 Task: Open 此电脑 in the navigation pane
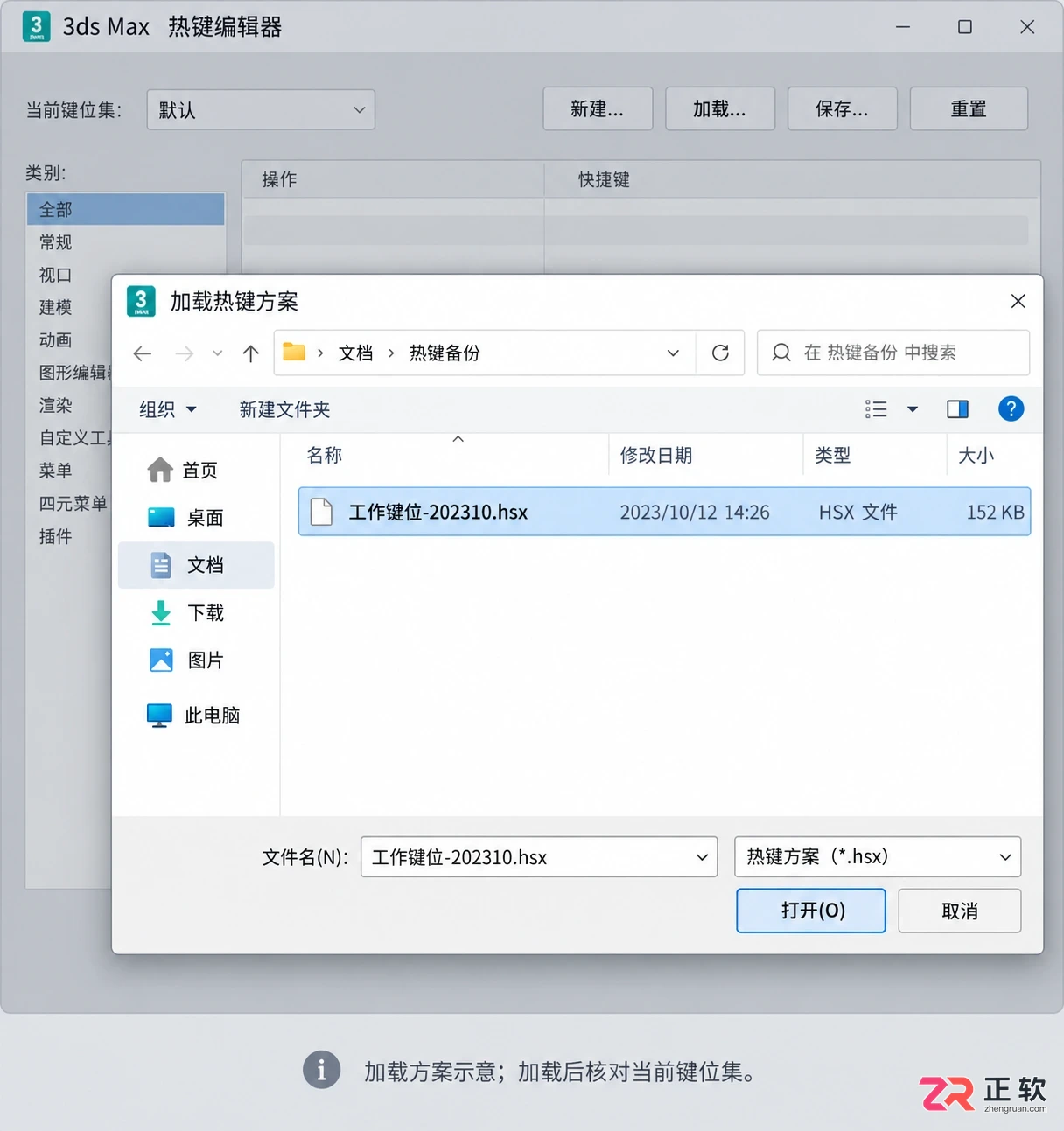(x=196, y=715)
